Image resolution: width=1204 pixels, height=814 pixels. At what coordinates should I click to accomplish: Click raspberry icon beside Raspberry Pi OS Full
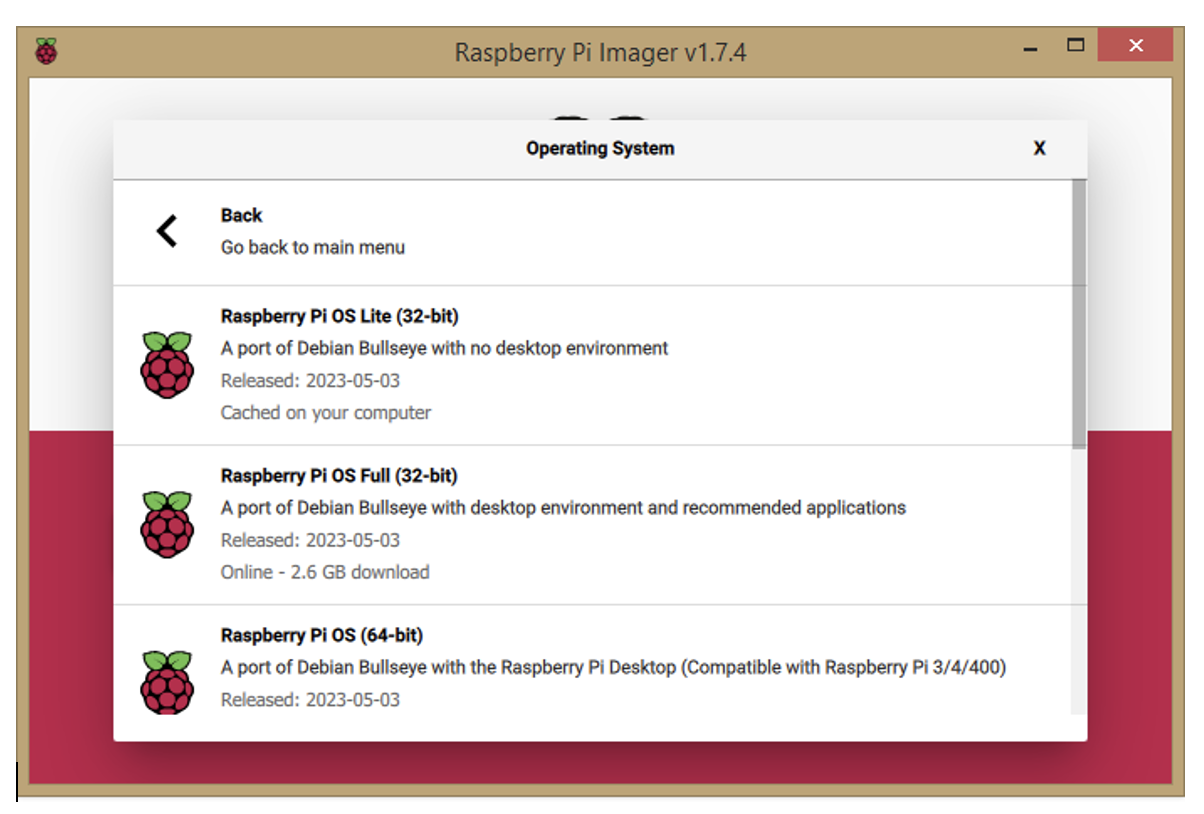coord(167,524)
